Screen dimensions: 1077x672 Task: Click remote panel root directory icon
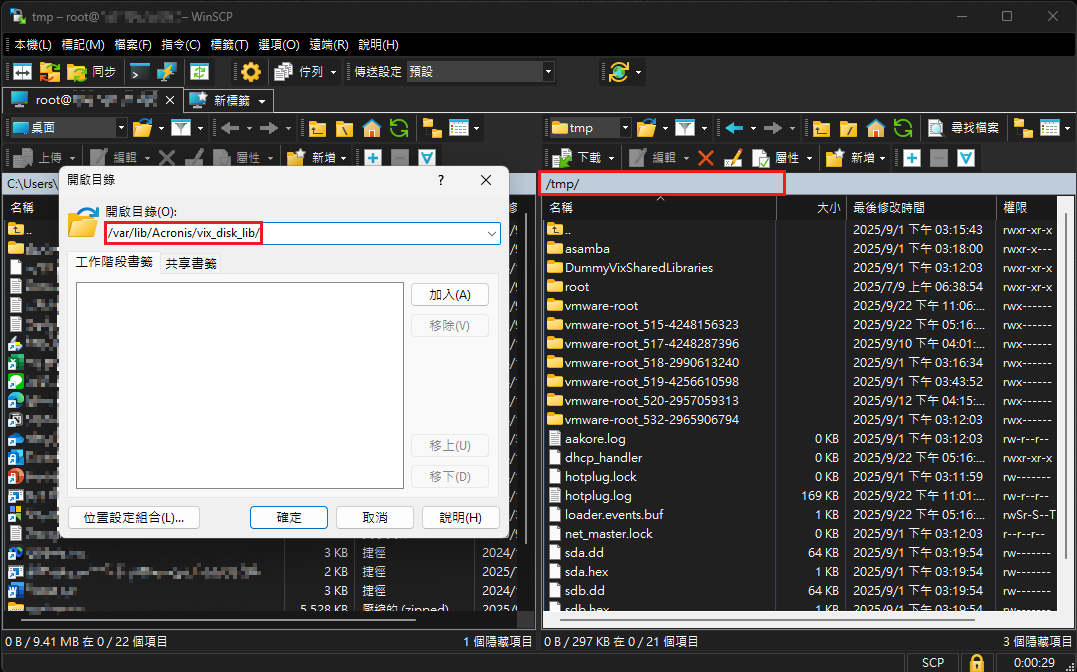coord(848,128)
